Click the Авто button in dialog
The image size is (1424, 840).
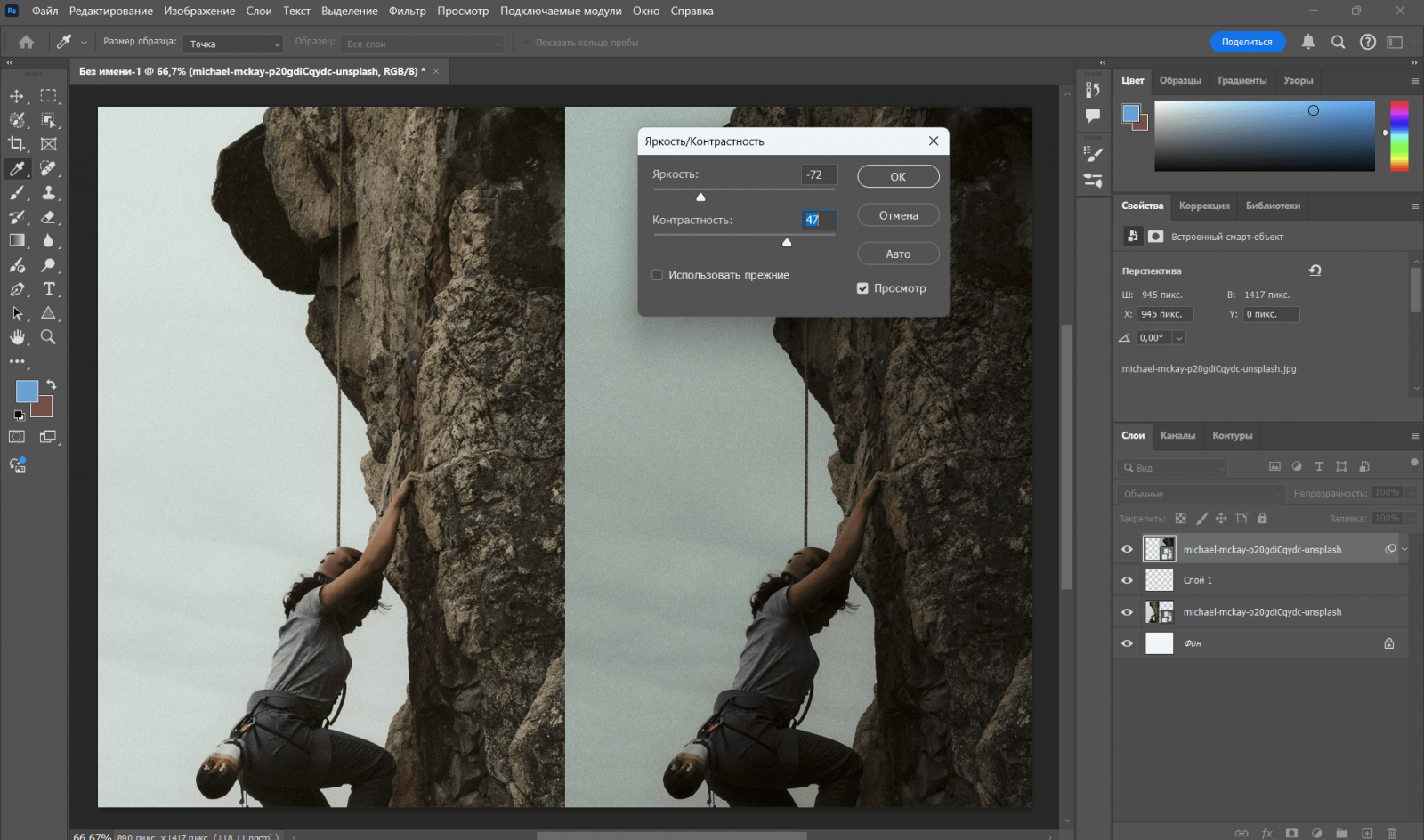pos(898,254)
